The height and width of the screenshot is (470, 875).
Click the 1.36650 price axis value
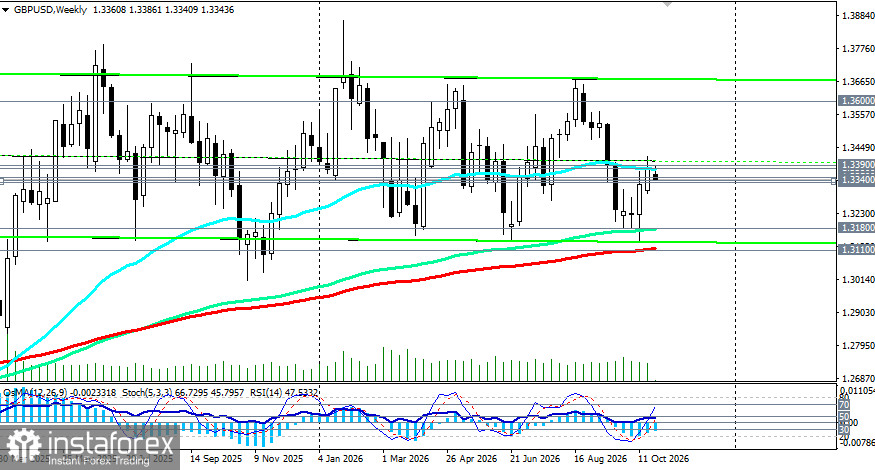(858, 81)
